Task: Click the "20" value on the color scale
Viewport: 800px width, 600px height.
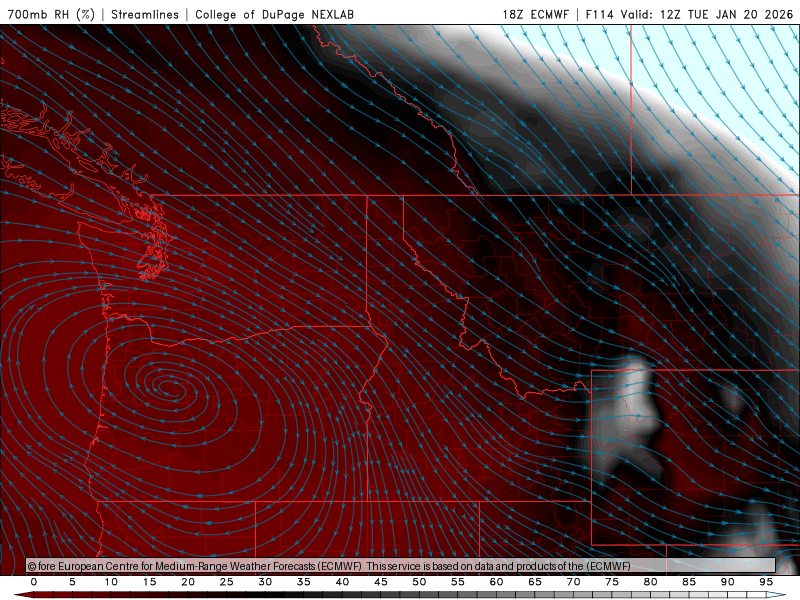Action: point(188,582)
